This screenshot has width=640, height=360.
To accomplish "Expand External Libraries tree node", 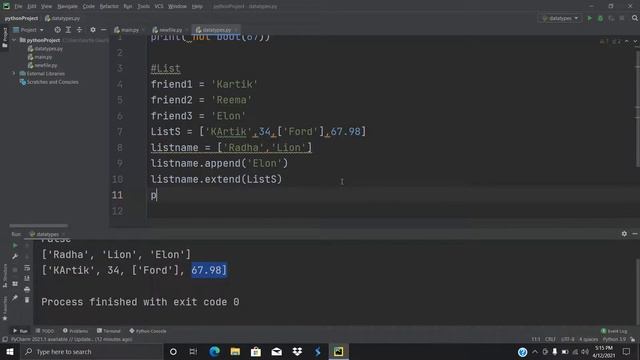I will (x=13, y=73).
